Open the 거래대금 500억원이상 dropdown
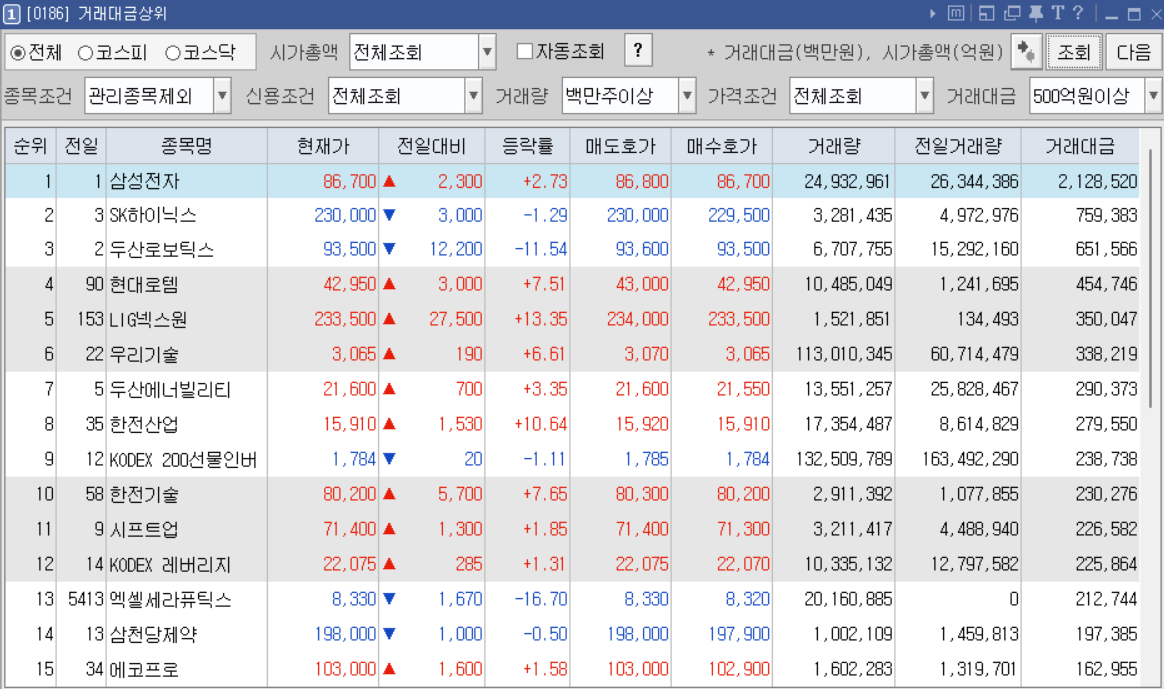Image resolution: width=1164 pixels, height=689 pixels. click(1095, 96)
